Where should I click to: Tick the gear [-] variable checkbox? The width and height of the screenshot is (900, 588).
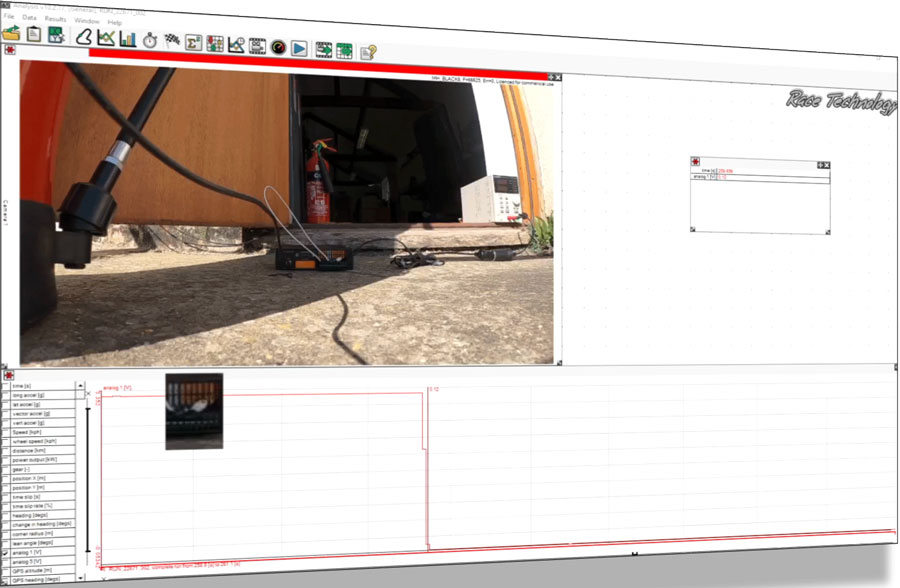pos(7,469)
